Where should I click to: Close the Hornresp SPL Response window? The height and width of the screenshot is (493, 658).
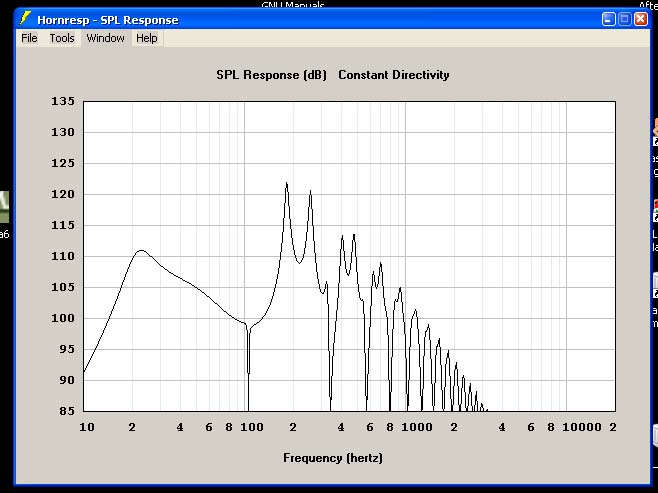[x=641, y=19]
